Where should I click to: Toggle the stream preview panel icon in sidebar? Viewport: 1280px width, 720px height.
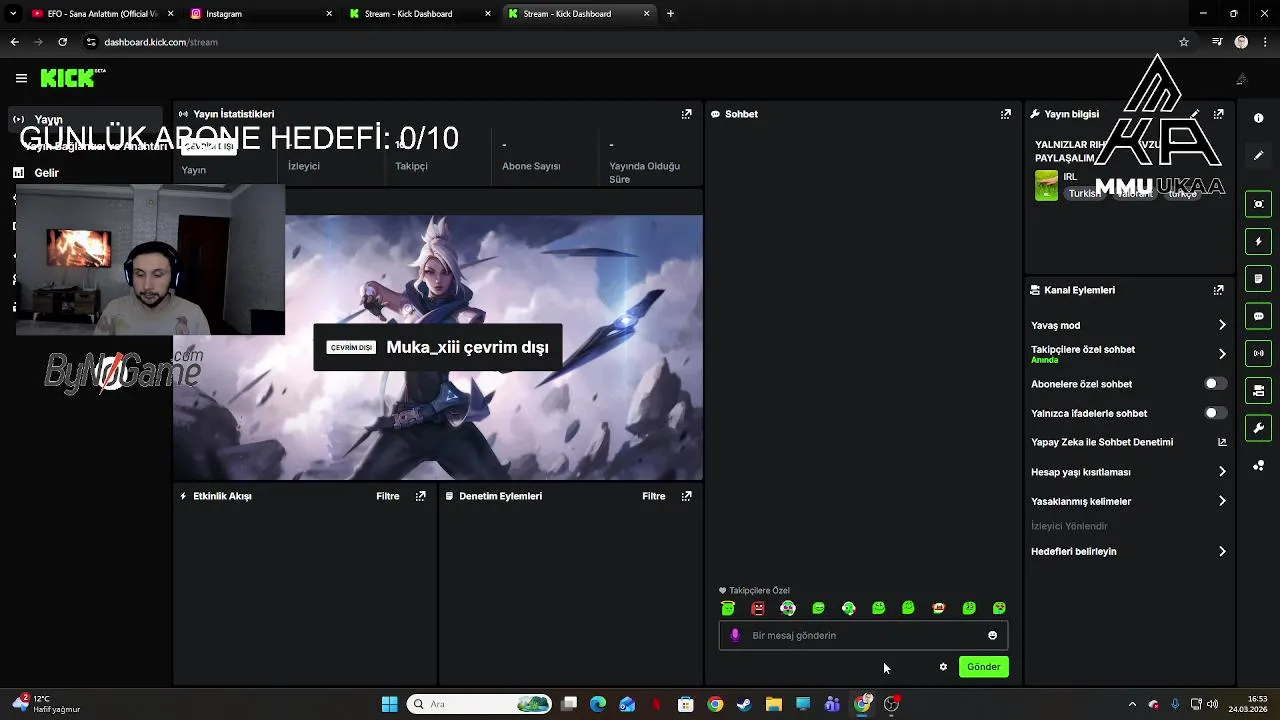(x=1258, y=204)
